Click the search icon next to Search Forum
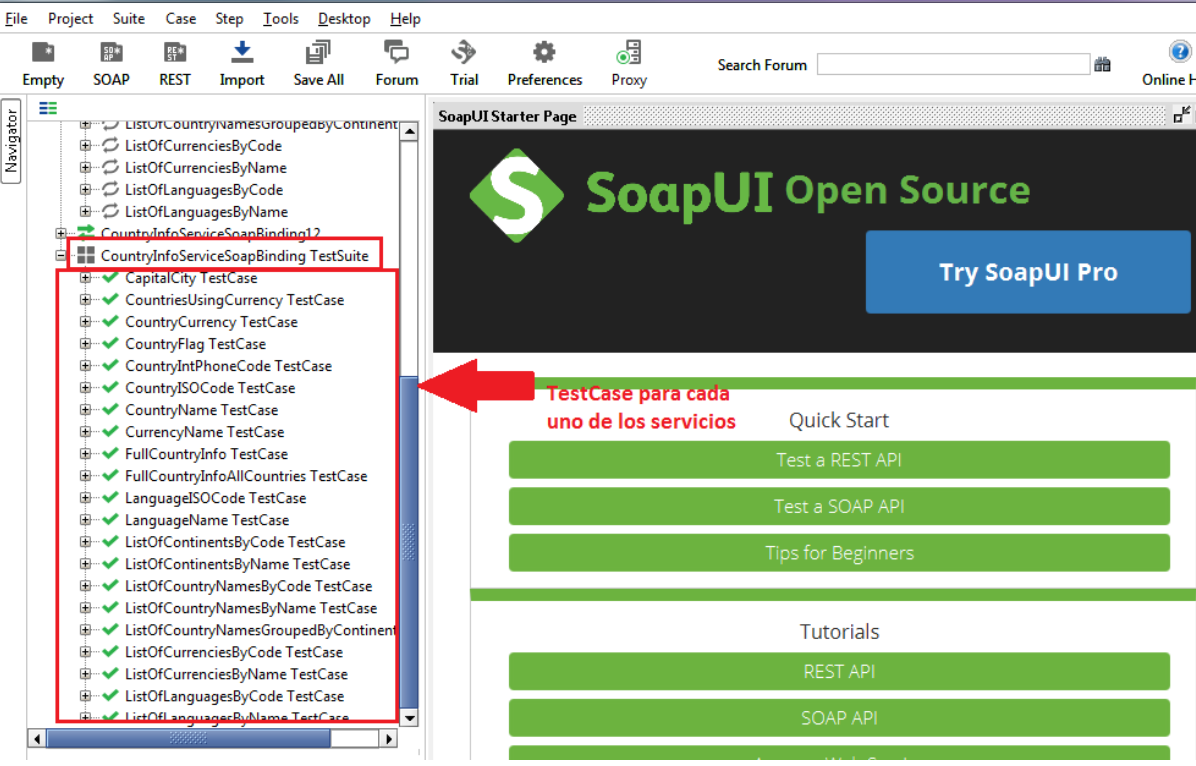 click(1103, 63)
